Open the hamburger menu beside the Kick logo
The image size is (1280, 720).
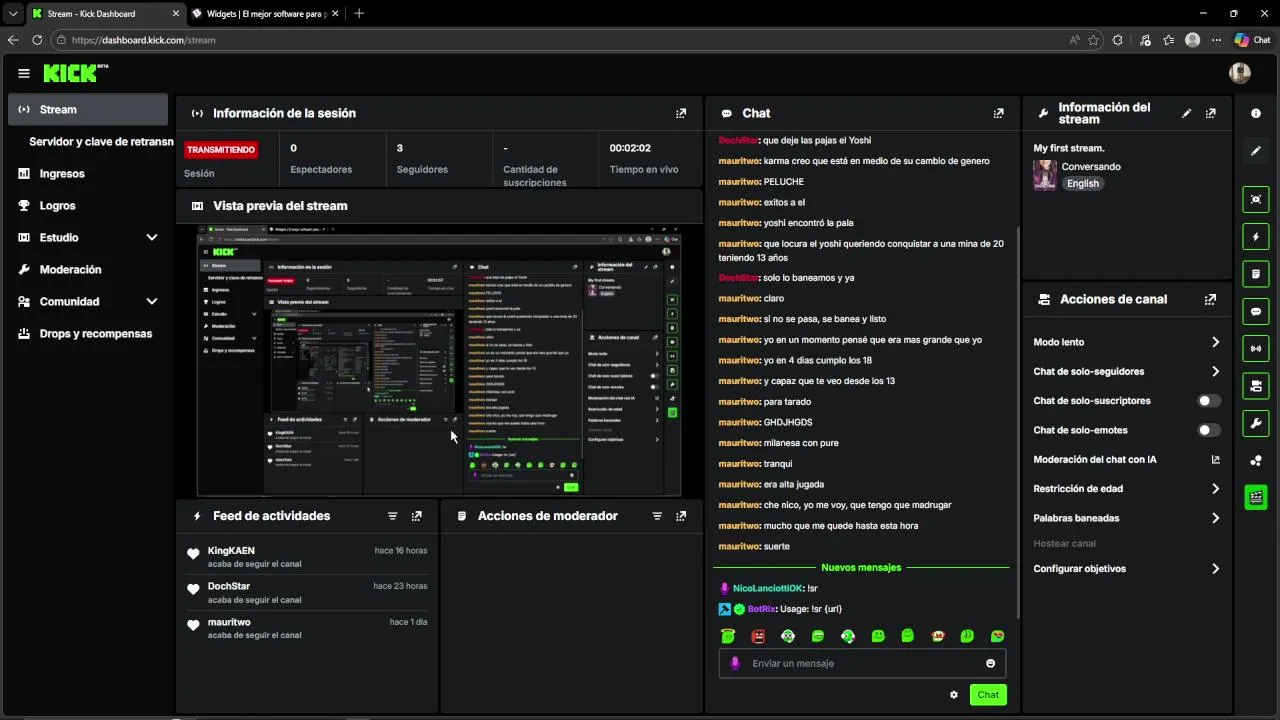[x=24, y=73]
